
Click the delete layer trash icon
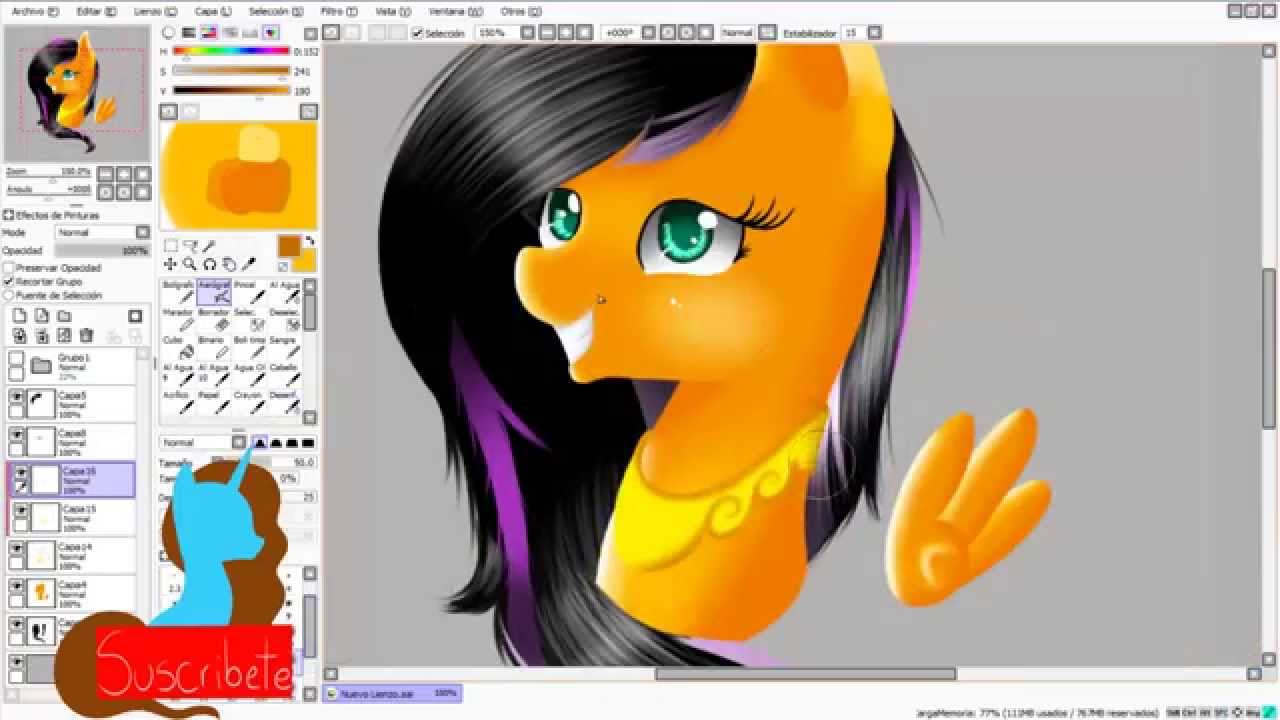coord(86,335)
